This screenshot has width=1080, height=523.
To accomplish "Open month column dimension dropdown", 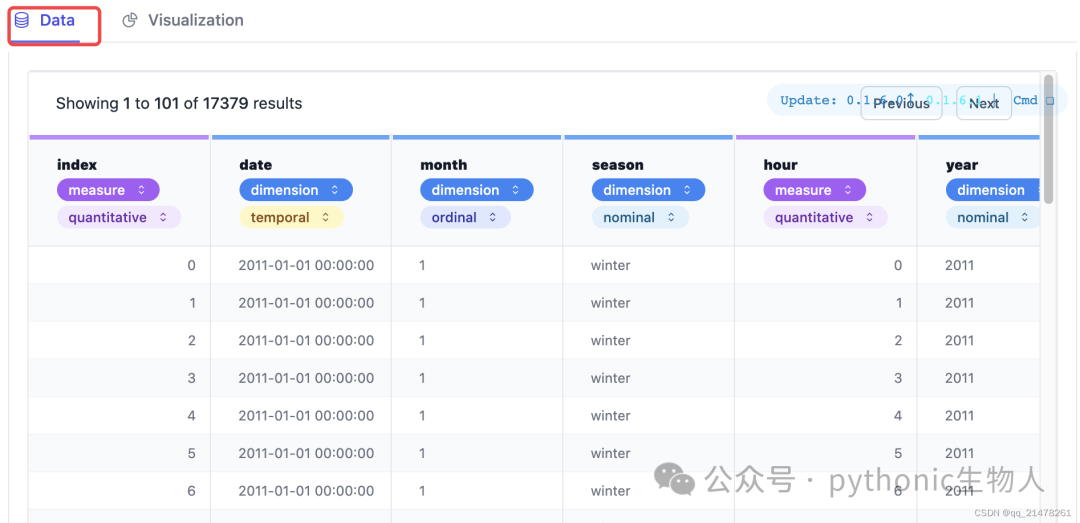I will (x=477, y=189).
